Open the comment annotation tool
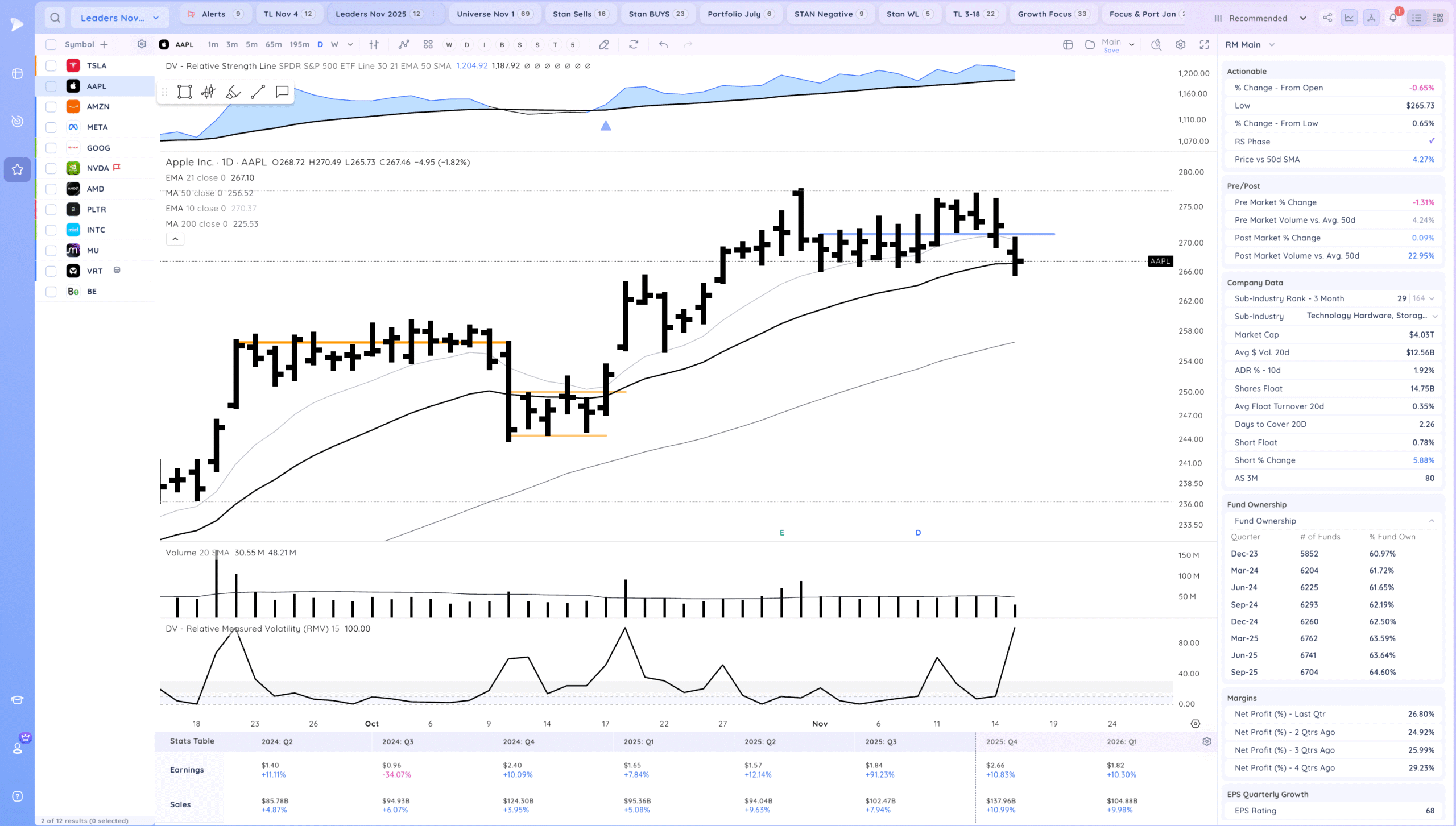This screenshot has height=826, width=1456. pyautogui.click(x=282, y=92)
